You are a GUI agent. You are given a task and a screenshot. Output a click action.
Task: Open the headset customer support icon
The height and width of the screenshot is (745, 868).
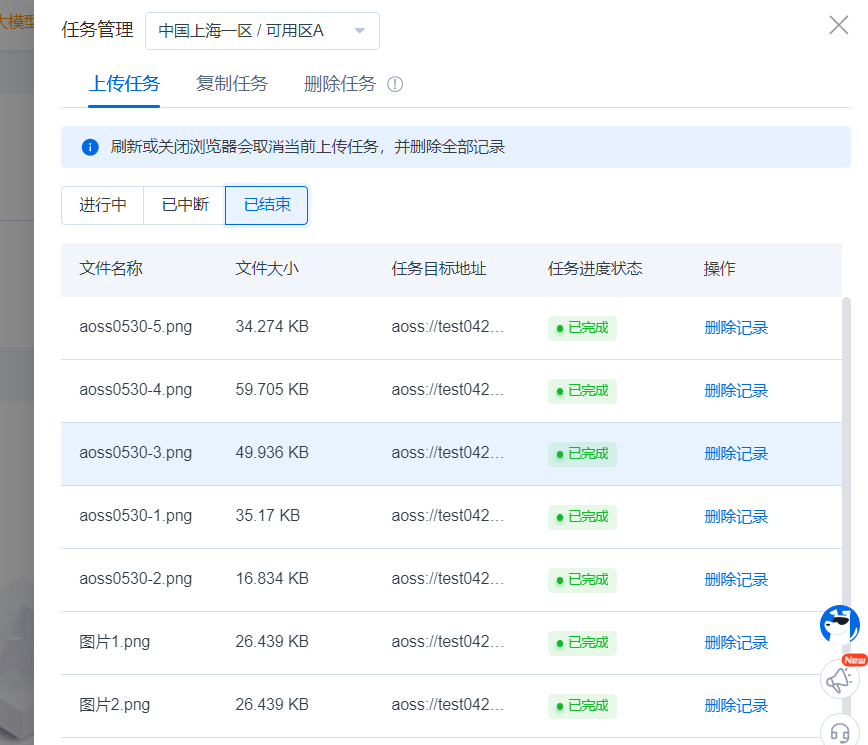839,730
